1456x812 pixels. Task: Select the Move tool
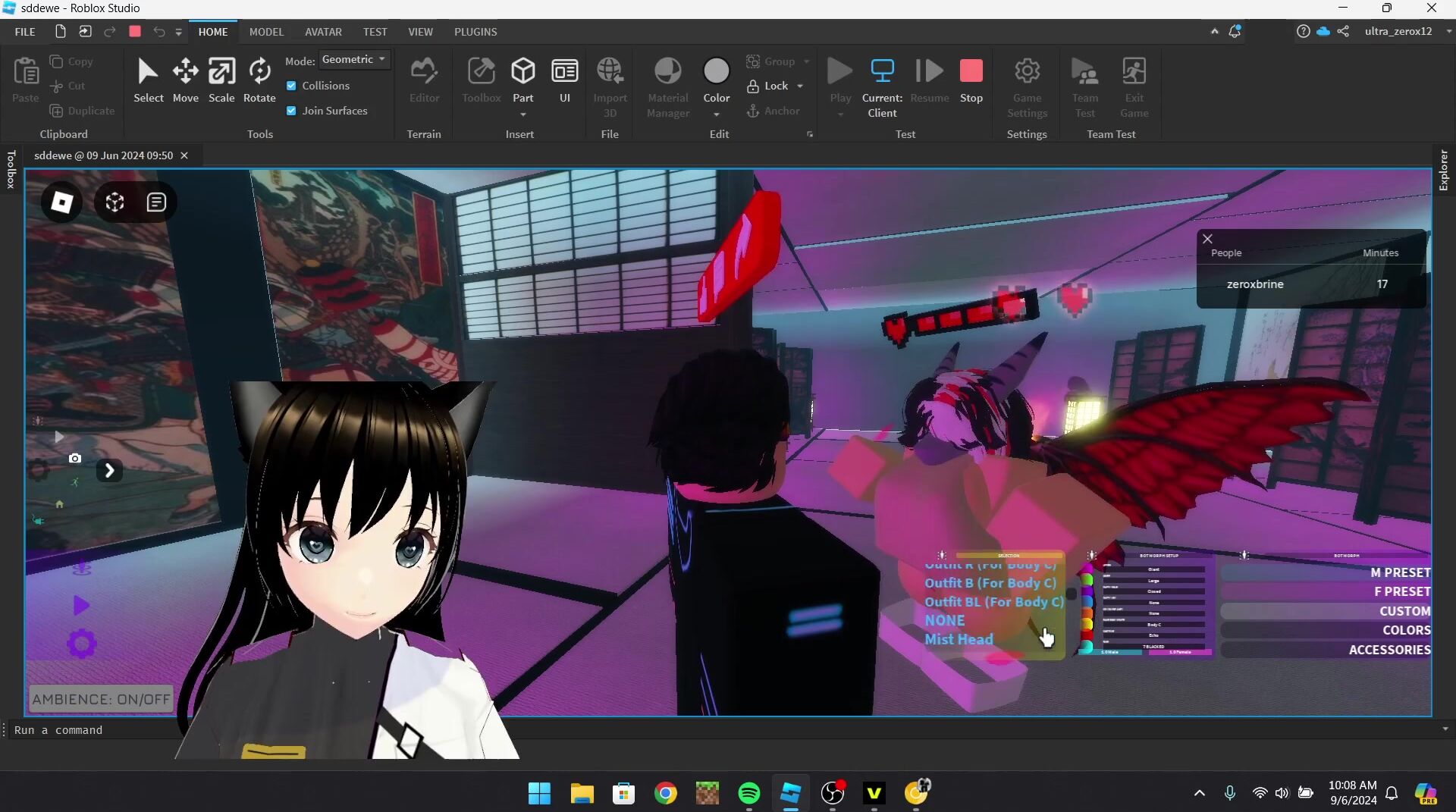[185, 80]
